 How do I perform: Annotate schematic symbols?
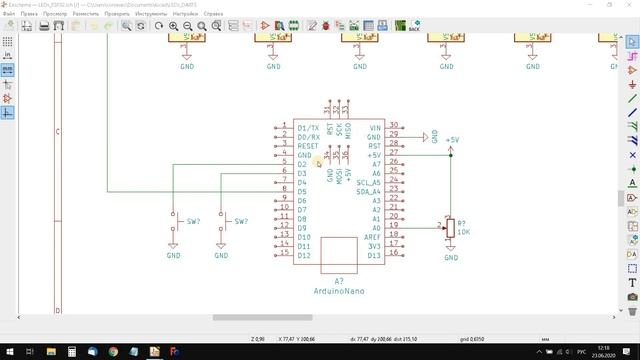click(312, 26)
